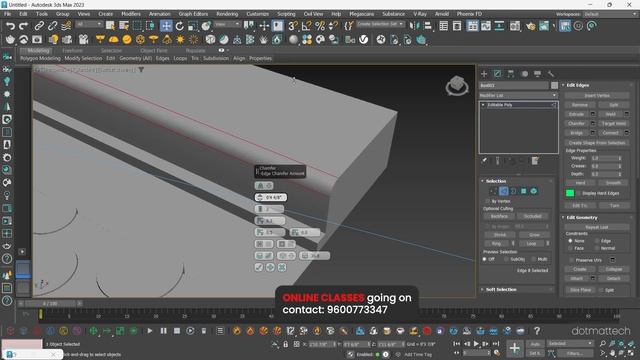Click the Edge Chamfer Amount caddy field

[x=271, y=198]
